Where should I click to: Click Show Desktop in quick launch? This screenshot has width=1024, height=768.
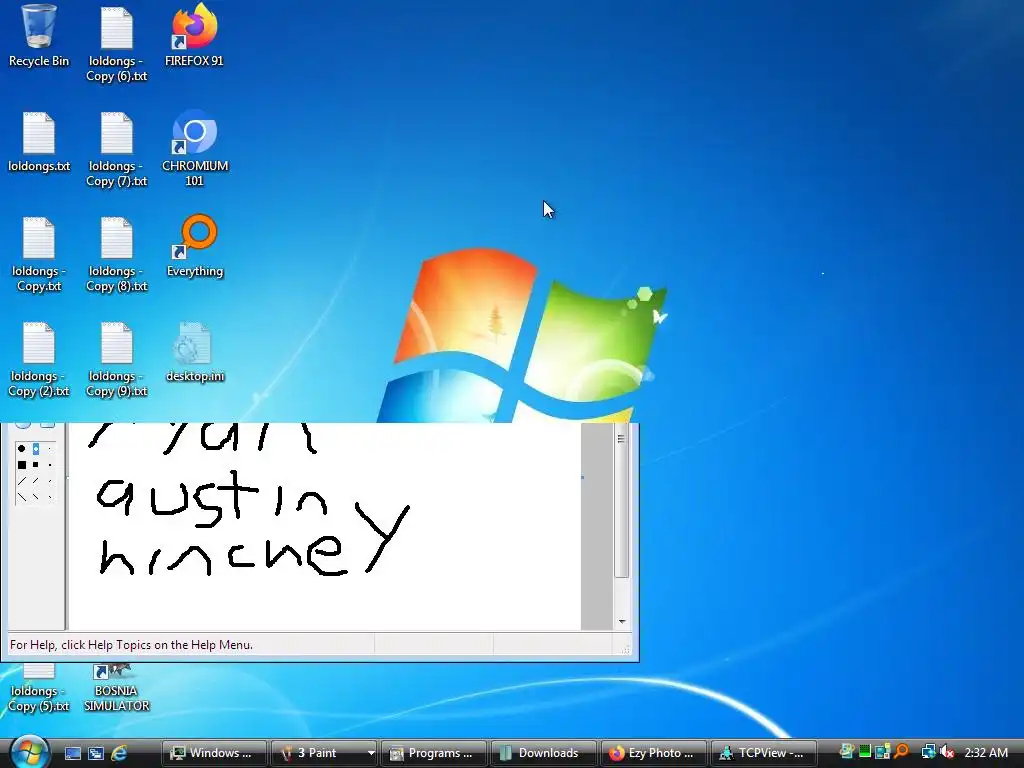click(72, 753)
